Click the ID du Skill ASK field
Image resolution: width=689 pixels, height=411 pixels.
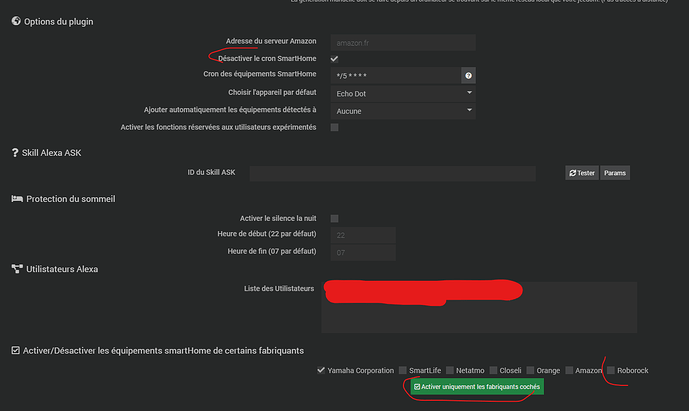pyautogui.click(x=392, y=173)
